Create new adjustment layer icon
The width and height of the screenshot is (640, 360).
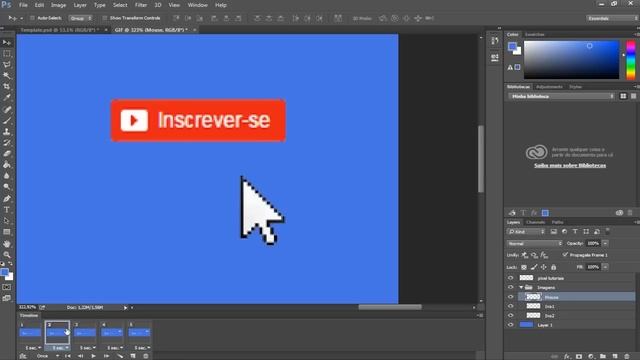point(591,356)
